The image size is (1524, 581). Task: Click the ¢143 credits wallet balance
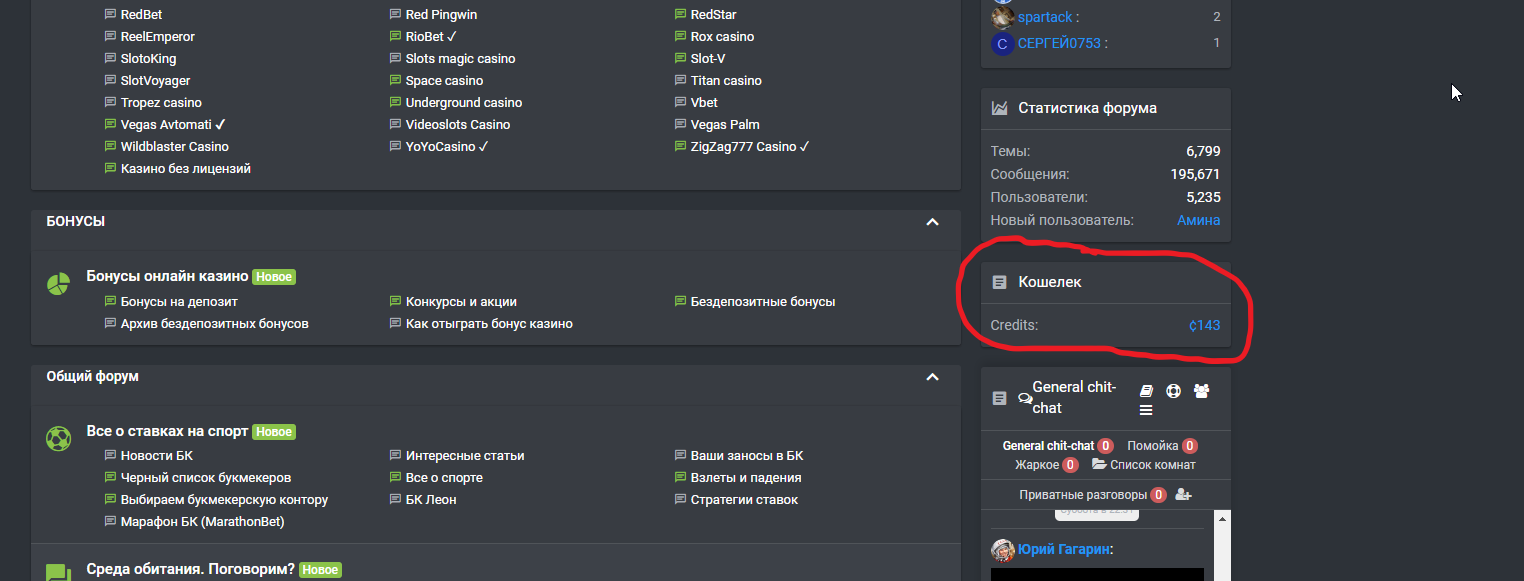(1204, 325)
